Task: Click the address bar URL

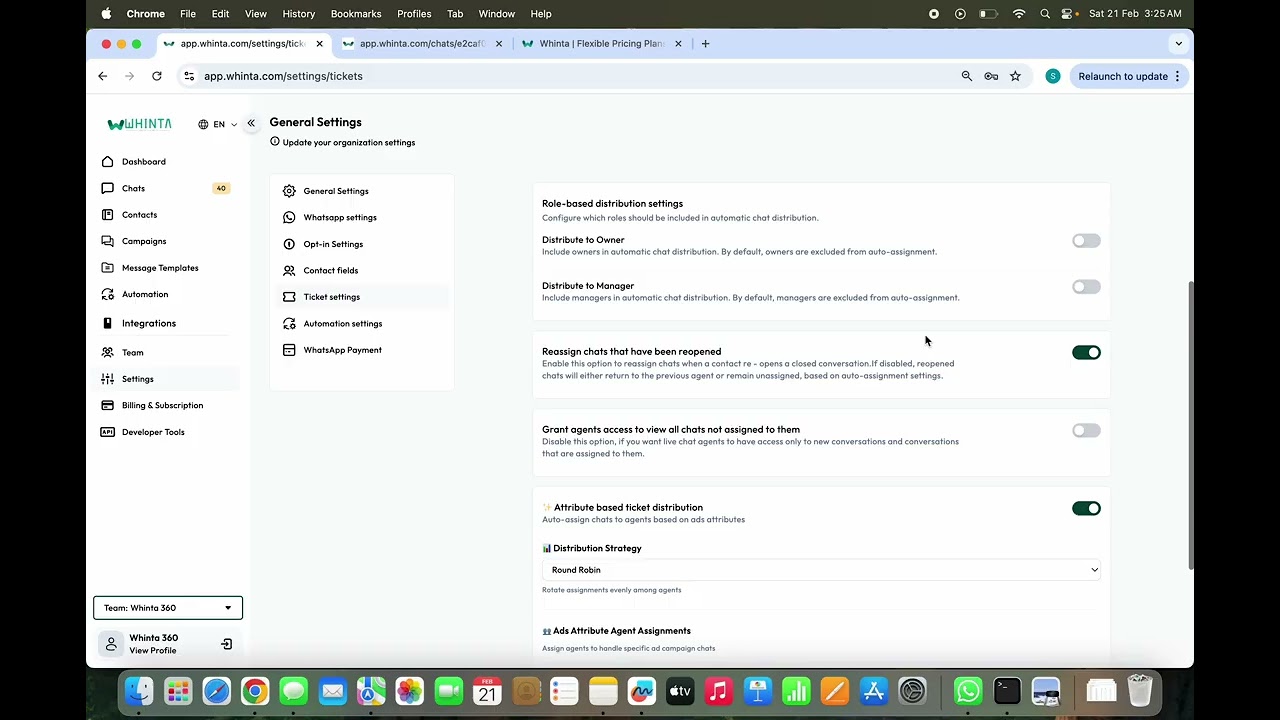Action: click(x=283, y=76)
